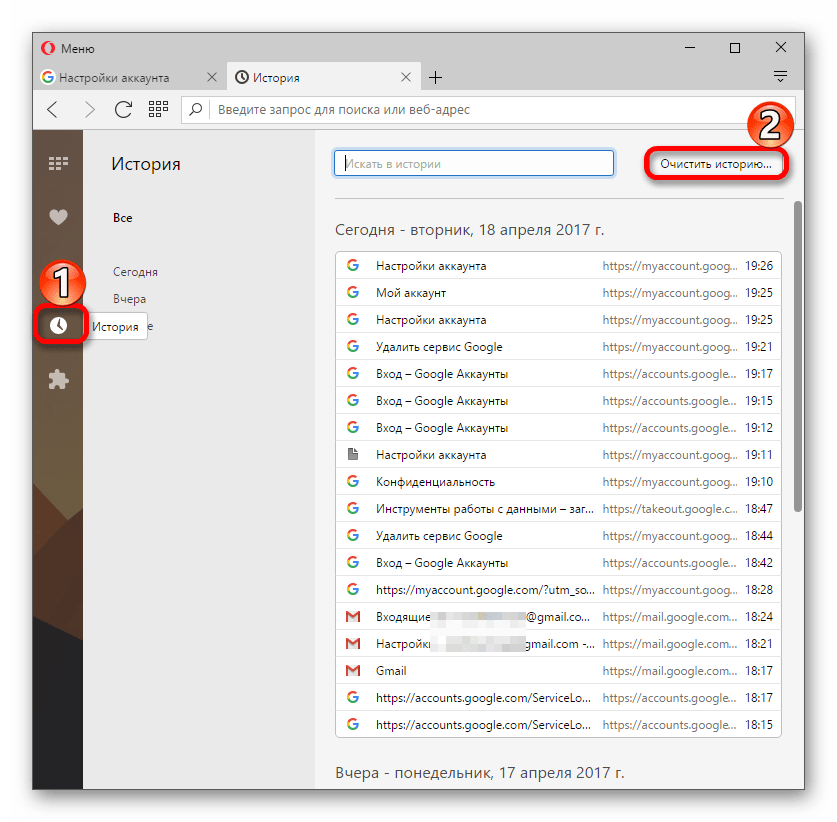
Task: Open Вход – Google Аккаунты entry at 19:12
Action: [x=558, y=428]
